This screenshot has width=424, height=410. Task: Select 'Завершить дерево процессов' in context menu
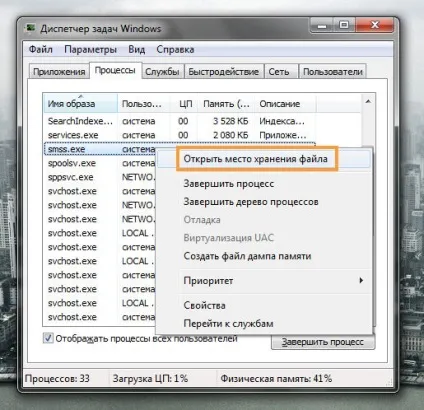[x=251, y=202]
